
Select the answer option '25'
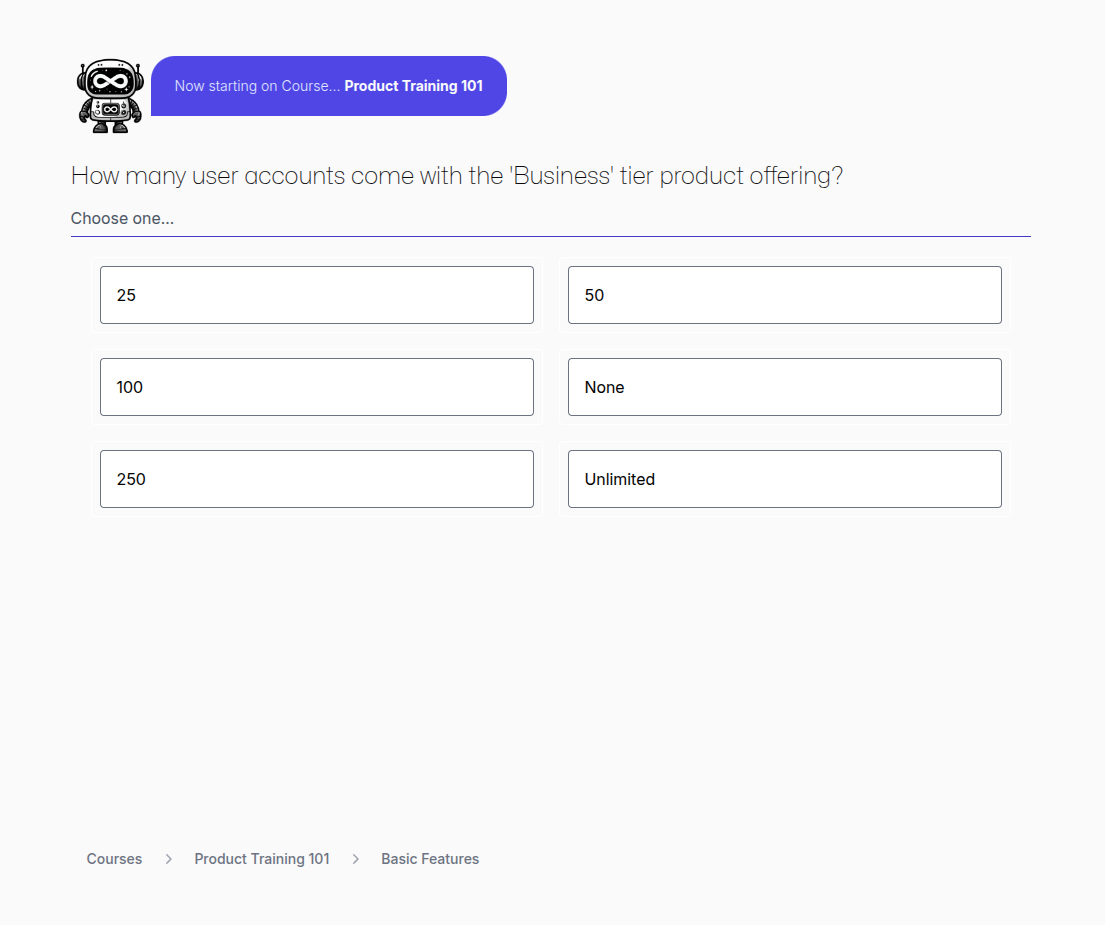(316, 295)
